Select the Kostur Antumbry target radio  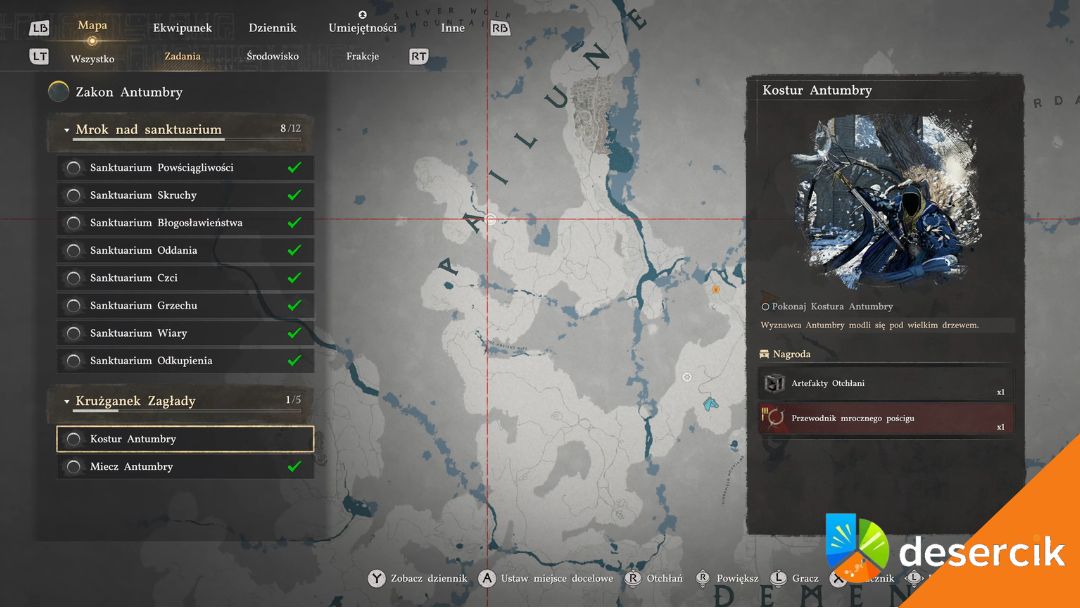click(x=73, y=439)
